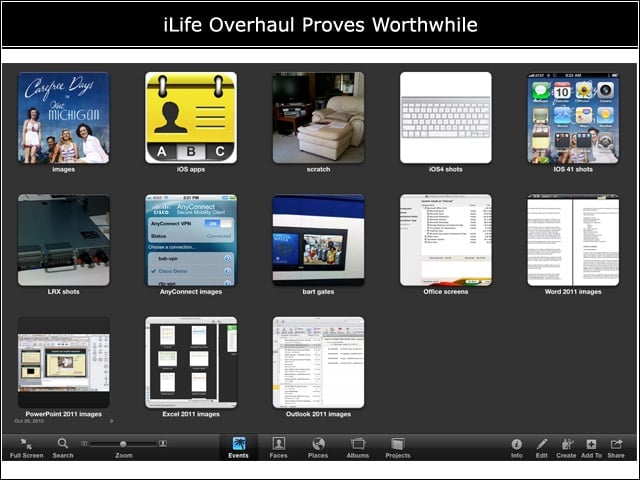Open the Share menu
Image resolution: width=640 pixels, height=480 pixels.
point(616,448)
